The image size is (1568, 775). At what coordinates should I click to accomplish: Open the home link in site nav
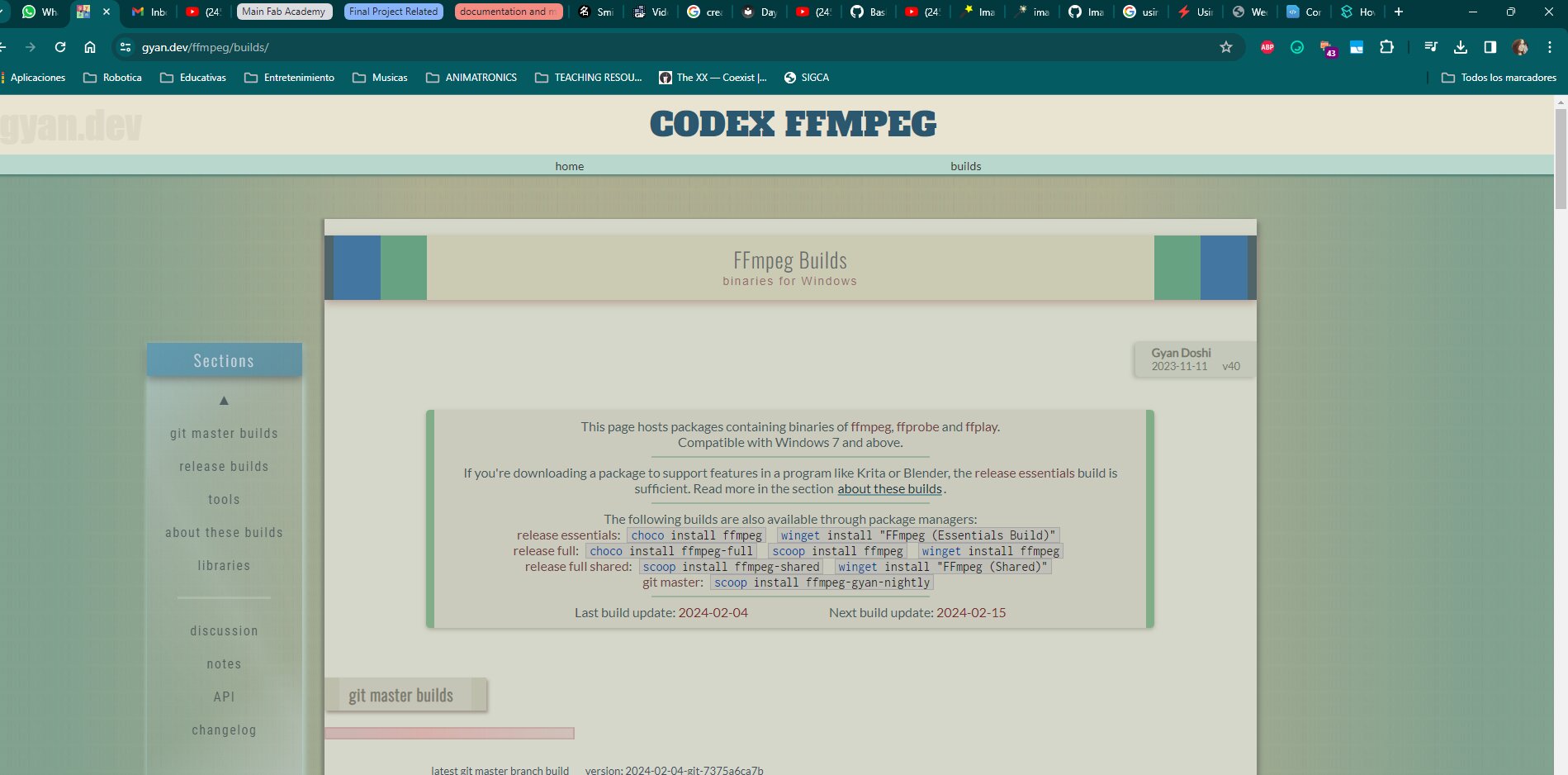point(570,166)
